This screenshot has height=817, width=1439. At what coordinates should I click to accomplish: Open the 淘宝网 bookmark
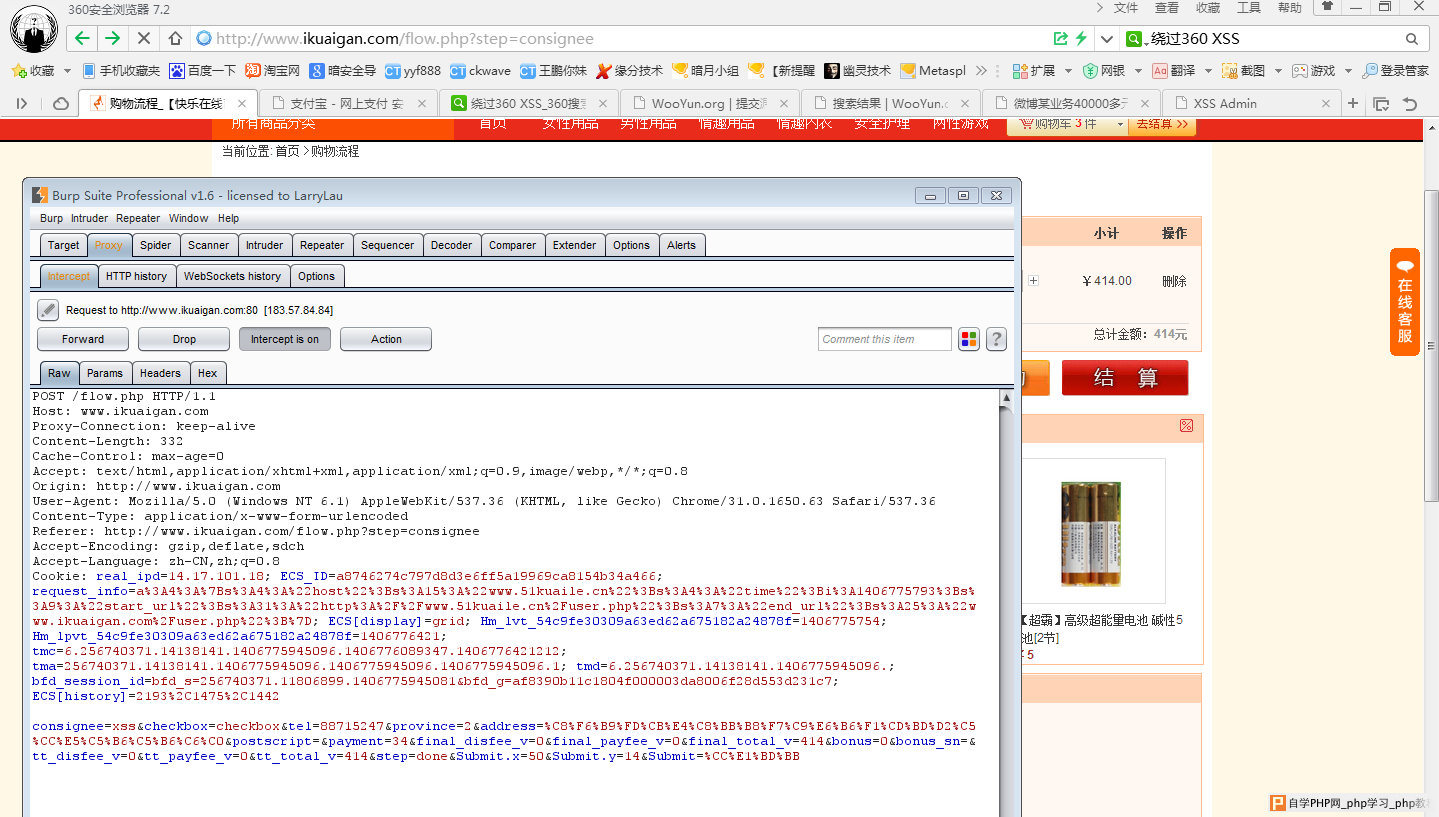coord(273,71)
